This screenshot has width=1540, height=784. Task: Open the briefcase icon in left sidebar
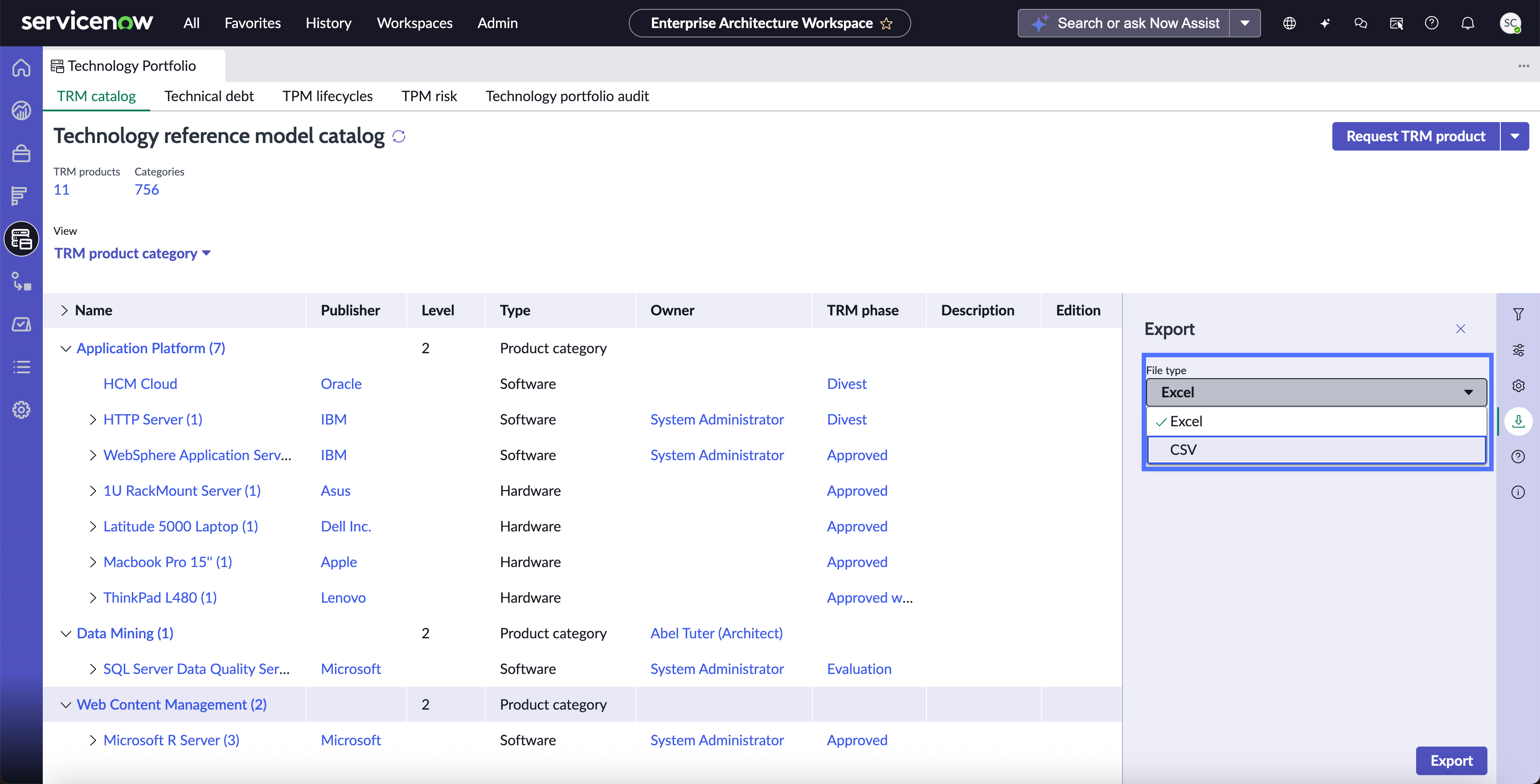click(x=21, y=154)
